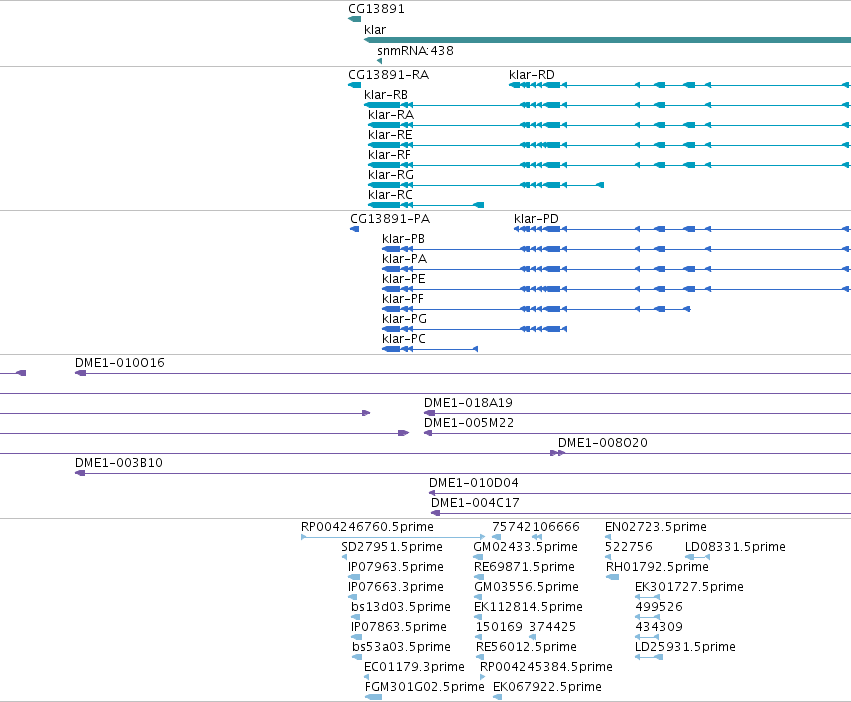Image resolution: width=851 pixels, height=702 pixels.
Task: Click the DME1-005M22 clone label
Action: pos(468,423)
